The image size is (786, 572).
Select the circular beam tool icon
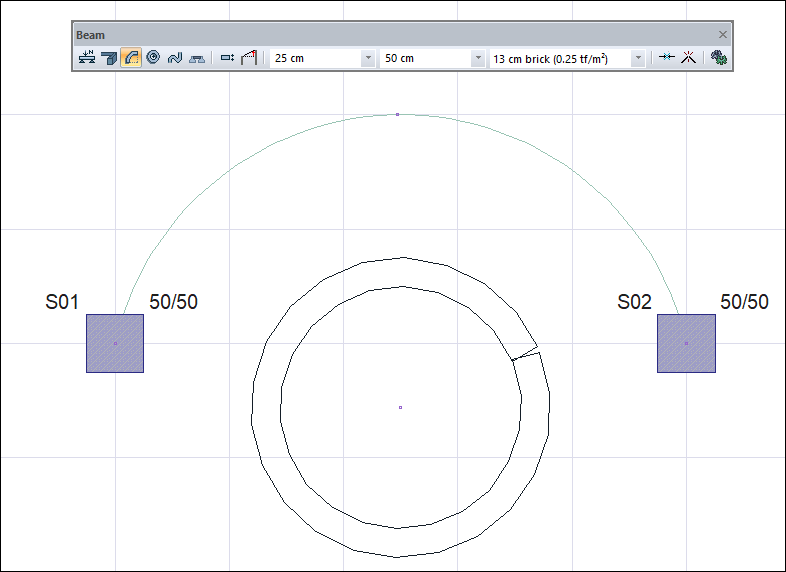[153, 58]
